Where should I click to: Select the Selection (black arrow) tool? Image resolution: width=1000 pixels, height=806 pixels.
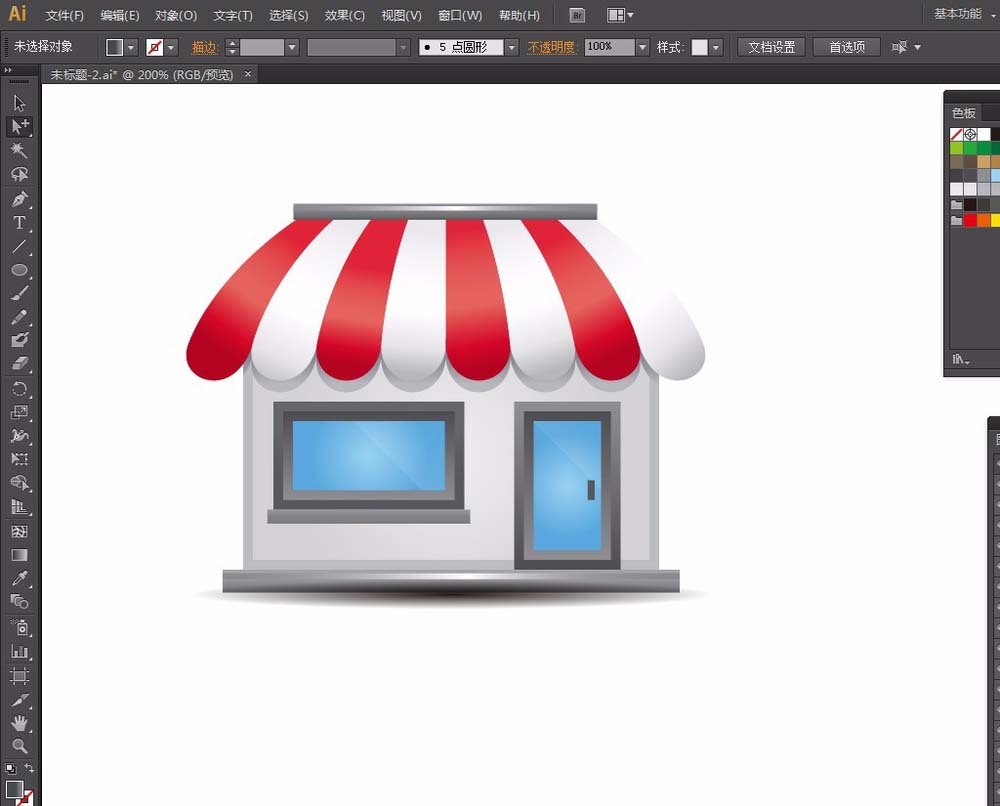(x=19, y=103)
